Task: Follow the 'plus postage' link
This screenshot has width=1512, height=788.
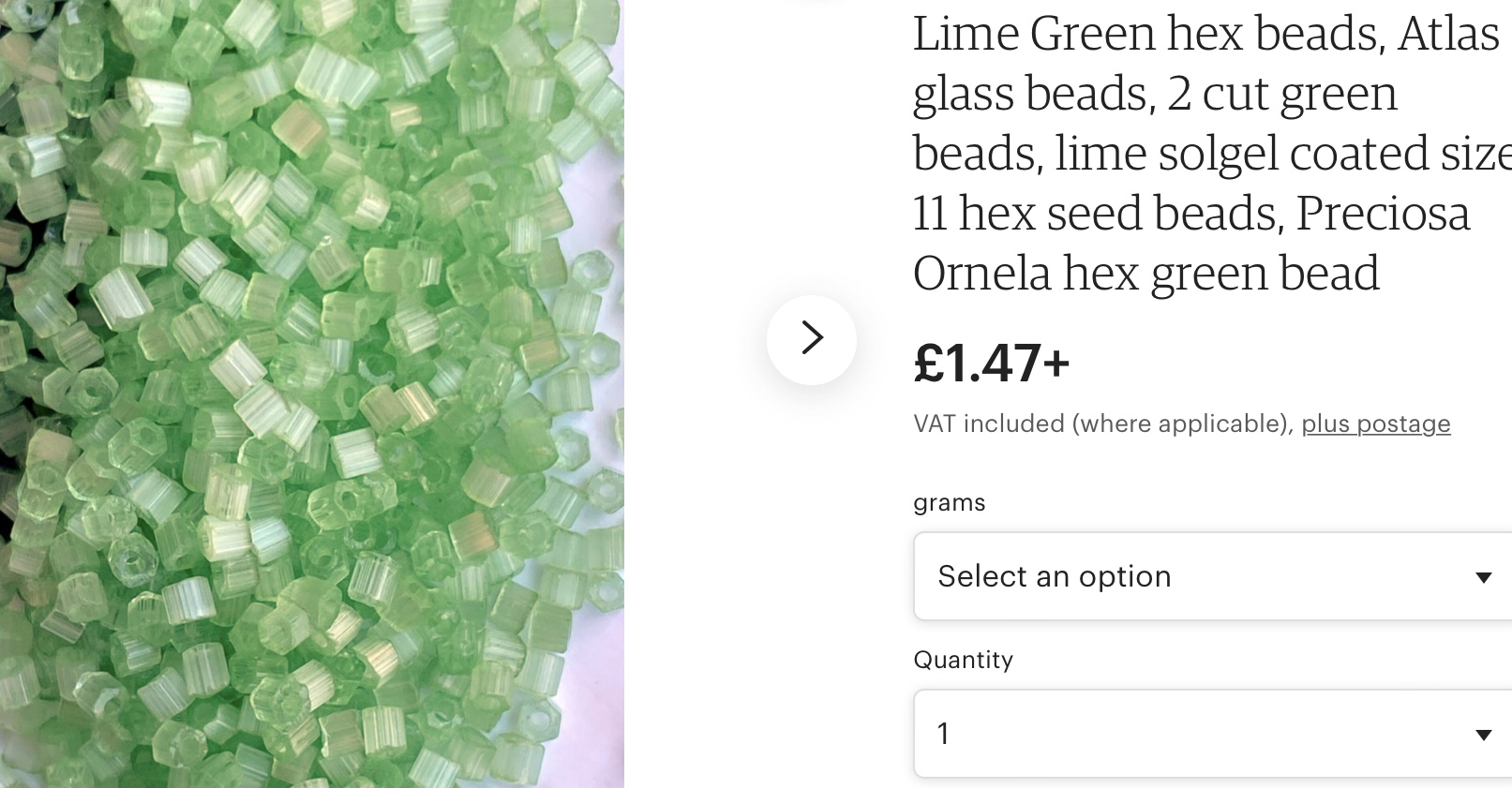Action: pyautogui.click(x=1375, y=424)
